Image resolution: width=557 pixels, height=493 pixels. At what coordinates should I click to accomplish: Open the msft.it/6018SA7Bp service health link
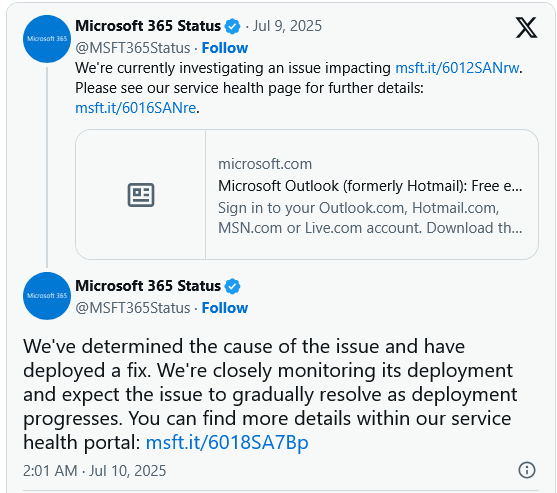pyautogui.click(x=227, y=442)
